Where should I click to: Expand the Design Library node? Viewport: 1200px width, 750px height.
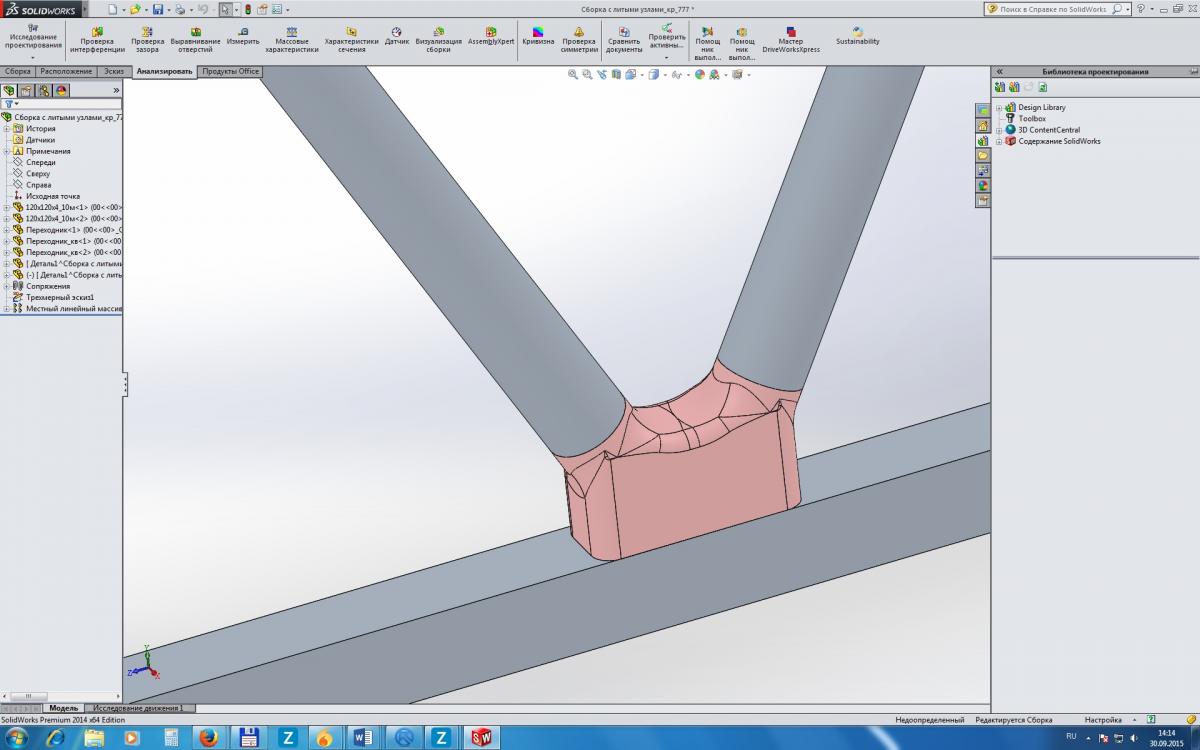[x=998, y=108]
